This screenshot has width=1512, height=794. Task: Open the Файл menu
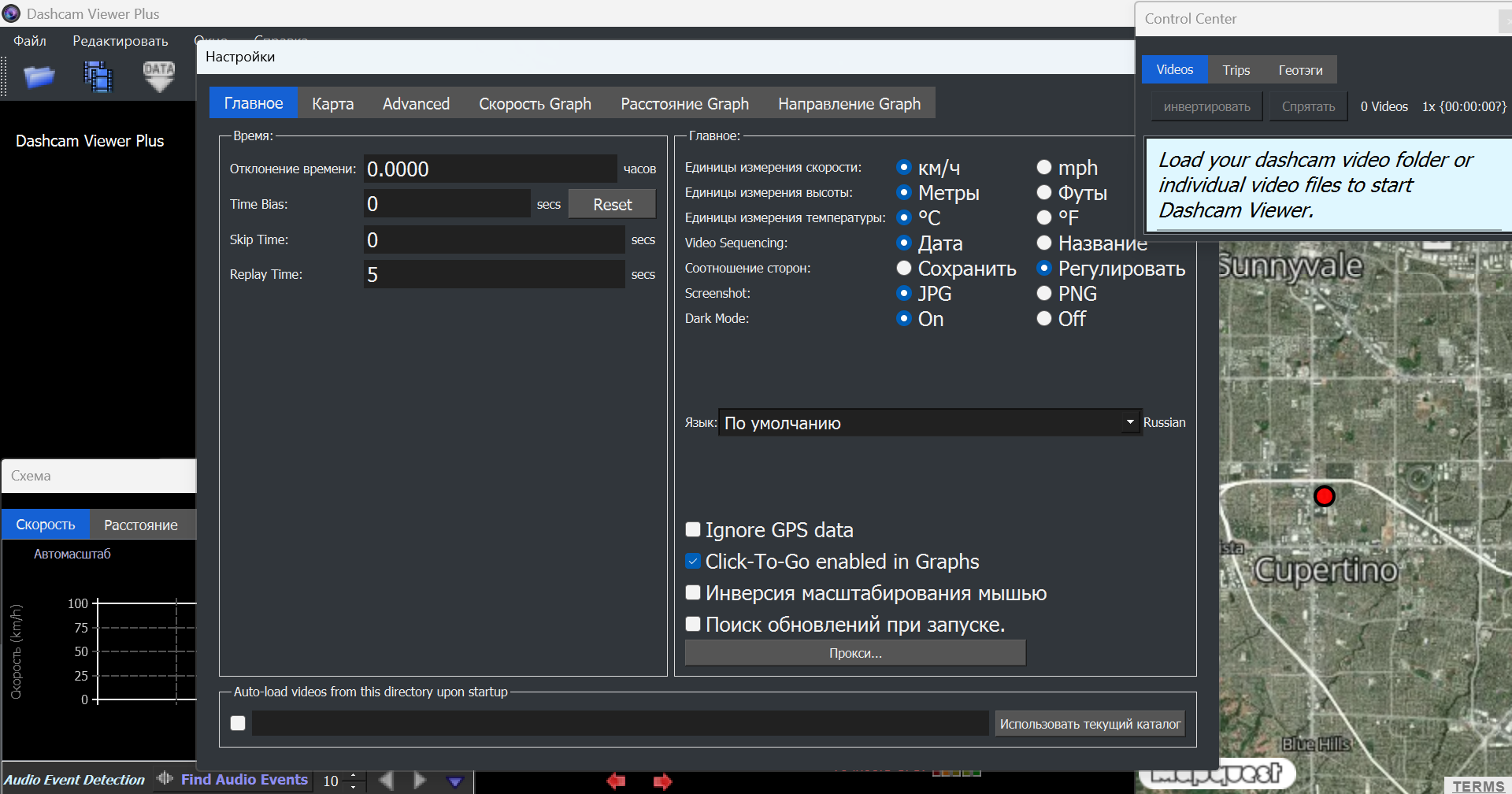tap(30, 41)
